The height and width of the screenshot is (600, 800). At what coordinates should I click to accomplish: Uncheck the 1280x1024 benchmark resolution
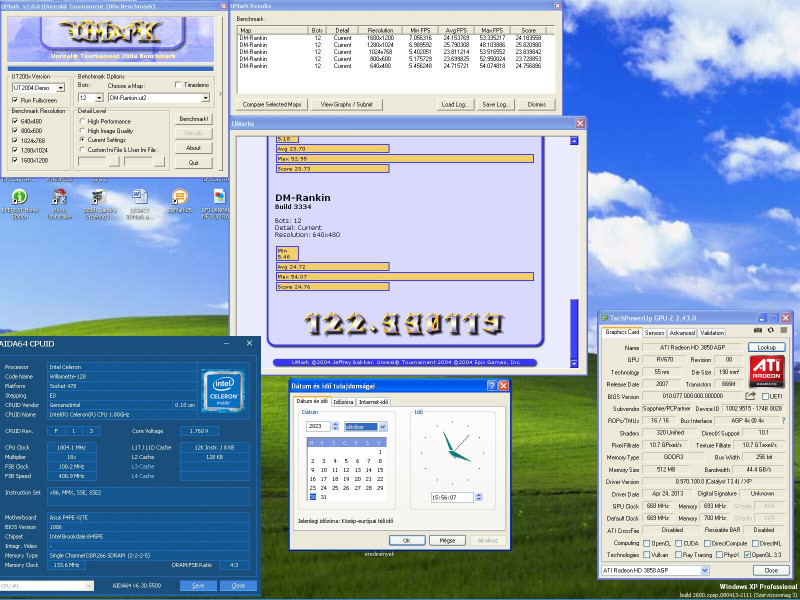[15, 150]
